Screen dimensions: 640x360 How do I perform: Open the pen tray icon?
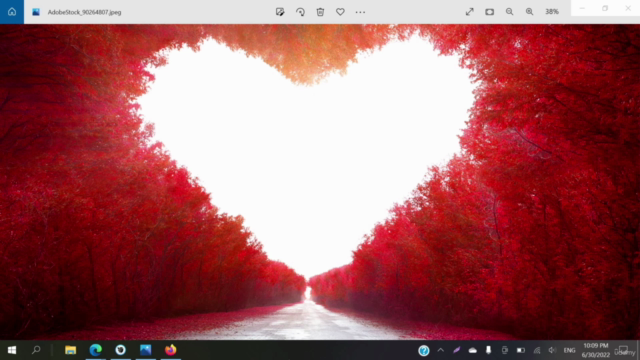457,350
